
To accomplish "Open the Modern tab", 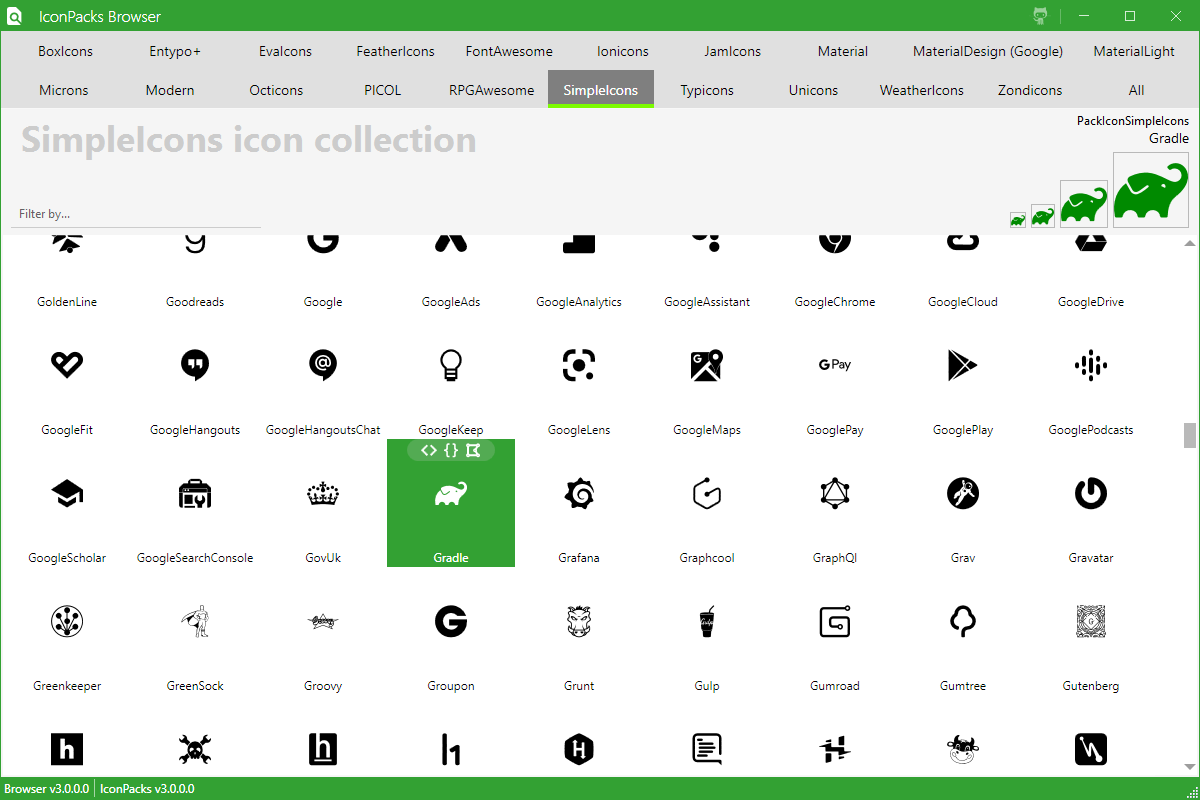I will (x=170, y=90).
